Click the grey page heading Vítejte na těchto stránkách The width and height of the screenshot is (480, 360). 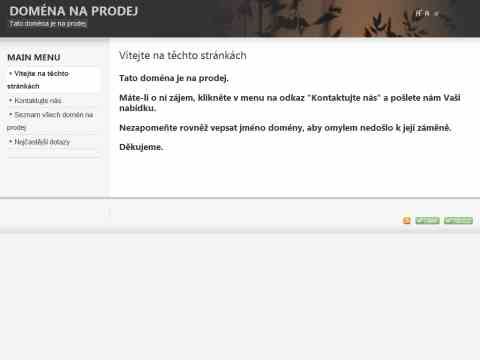[x=183, y=55]
